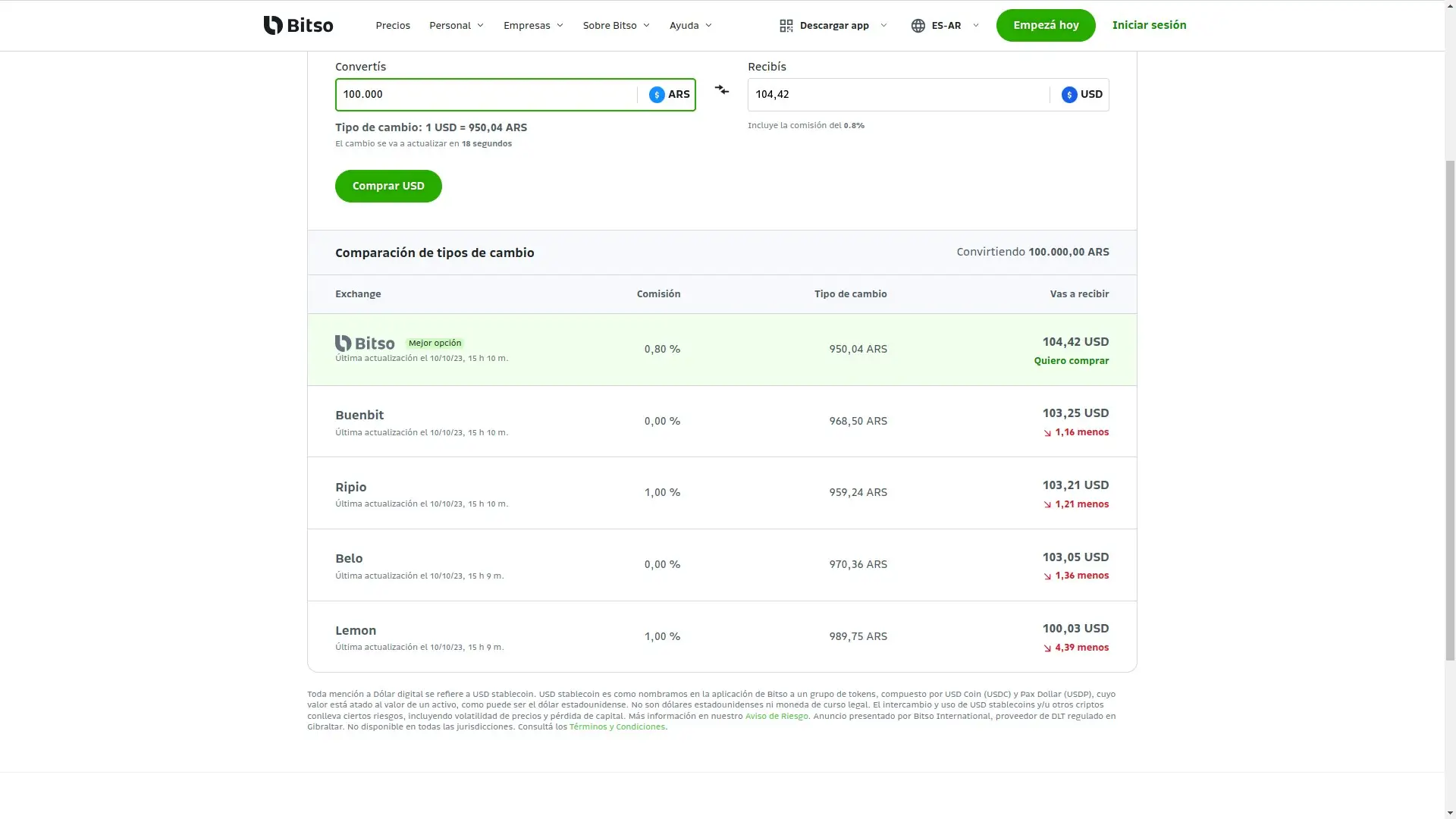
Task: Select the Buenbit exchange name
Action: pyautogui.click(x=359, y=415)
